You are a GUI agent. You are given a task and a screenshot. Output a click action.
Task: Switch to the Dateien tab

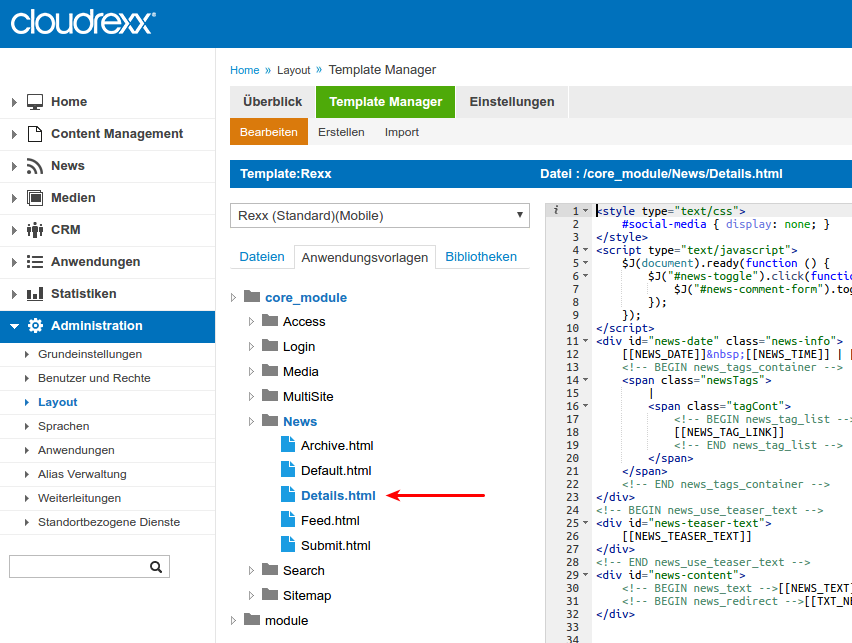262,257
